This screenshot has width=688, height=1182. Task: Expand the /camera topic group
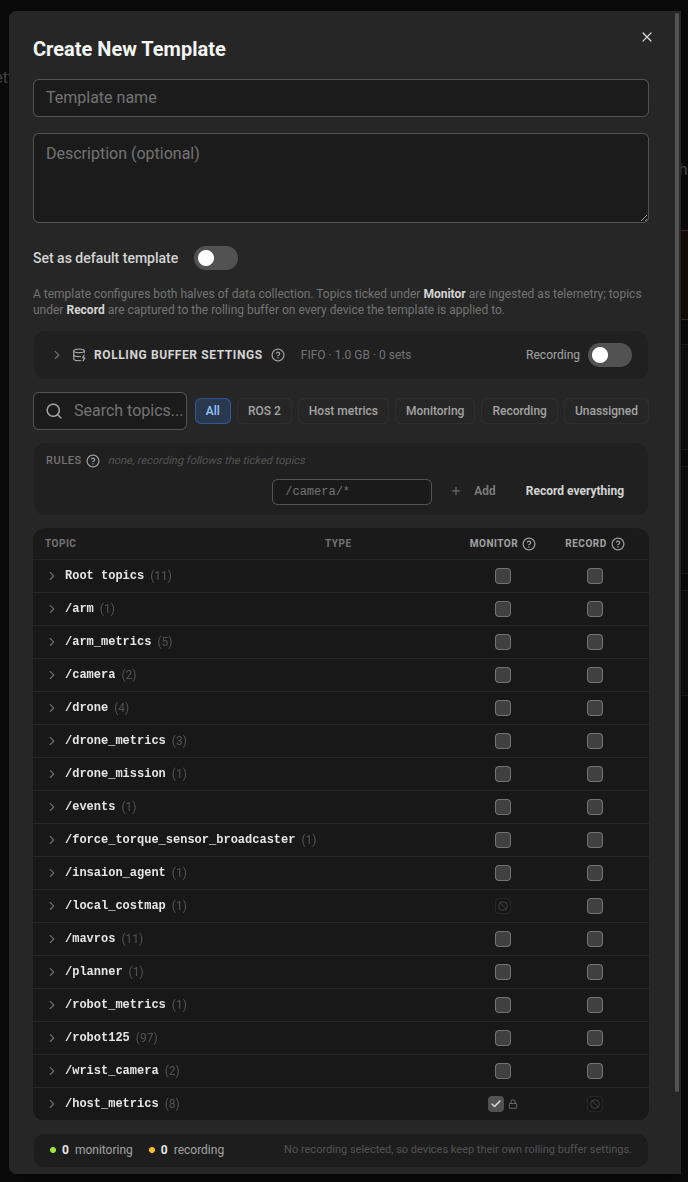pyautogui.click(x=52, y=675)
